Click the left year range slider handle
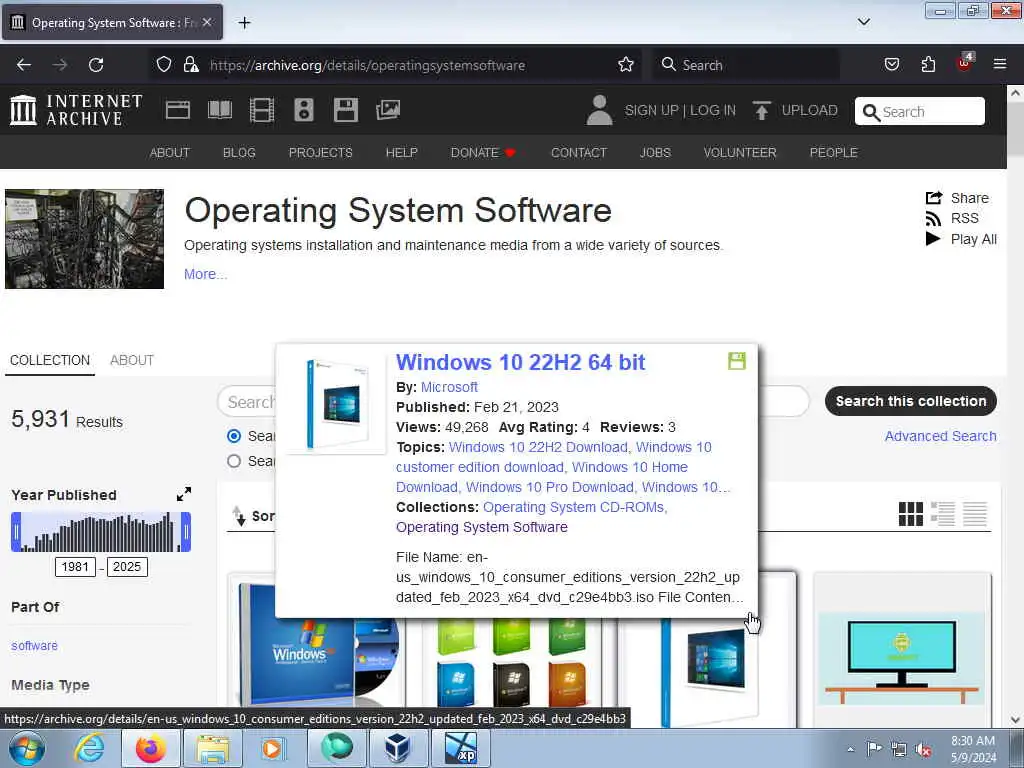Viewport: 1024px width, 768px height. tap(16, 532)
